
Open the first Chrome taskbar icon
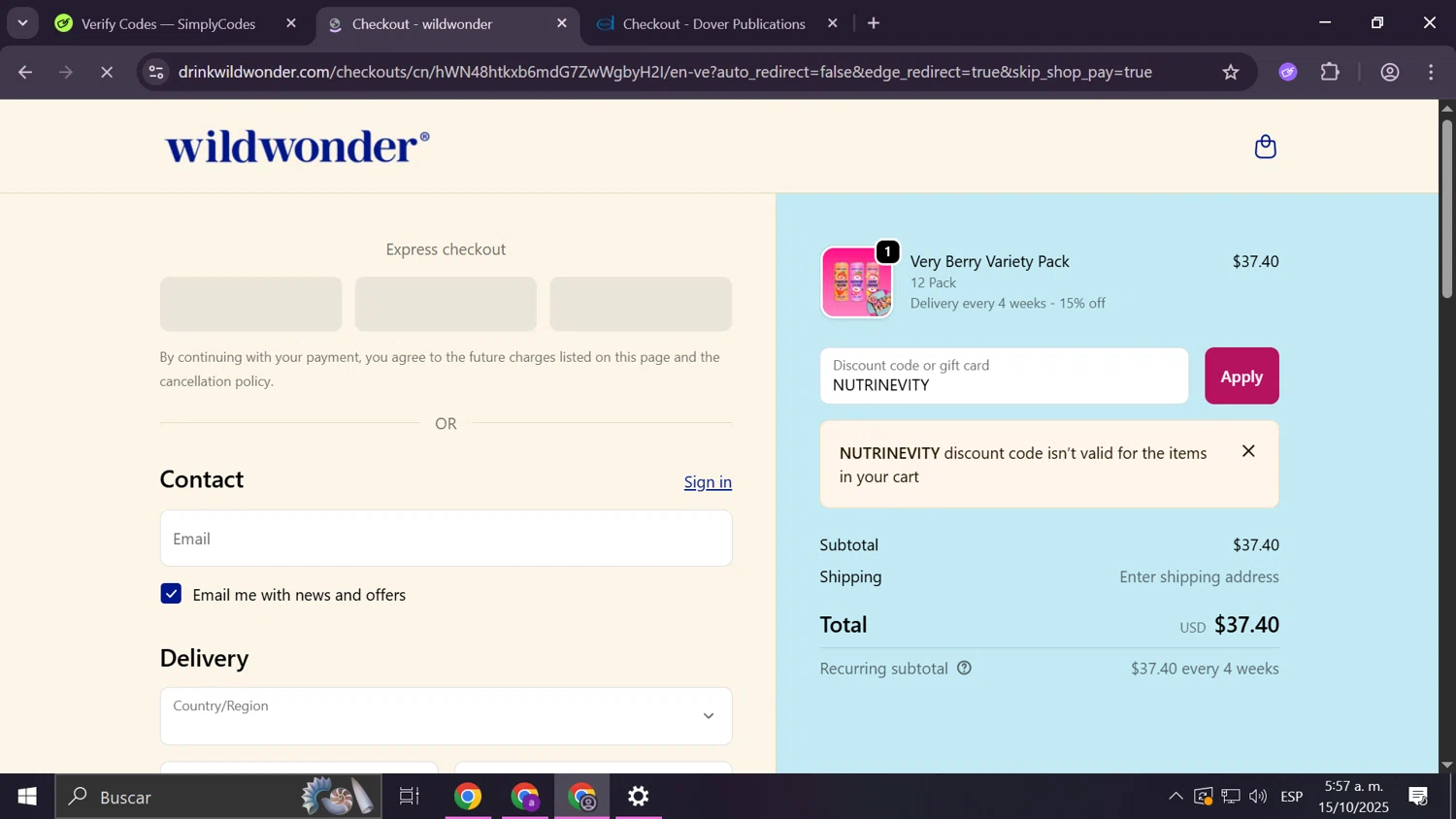468,797
